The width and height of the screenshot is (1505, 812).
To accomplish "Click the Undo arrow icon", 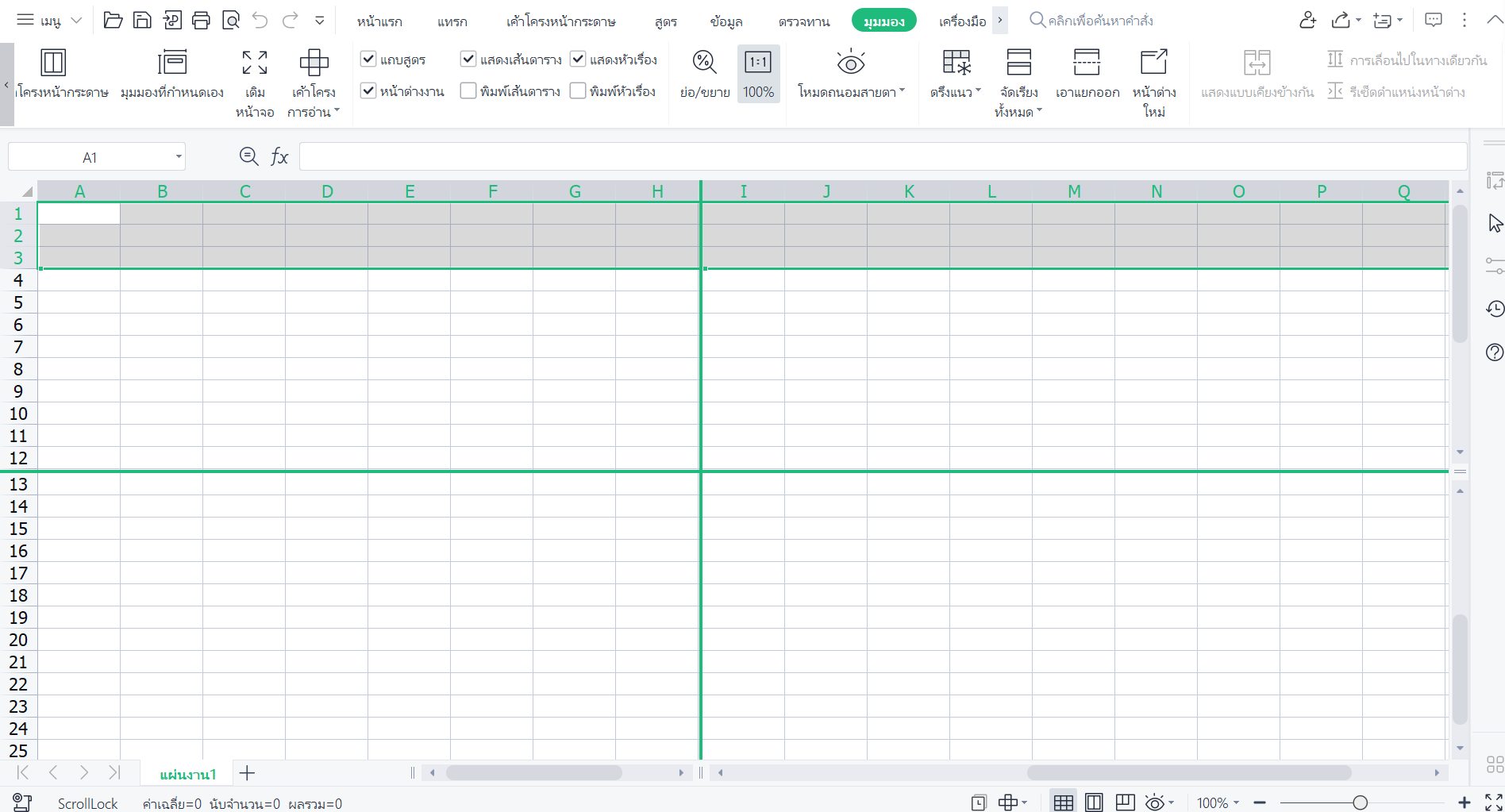I will pyautogui.click(x=260, y=21).
